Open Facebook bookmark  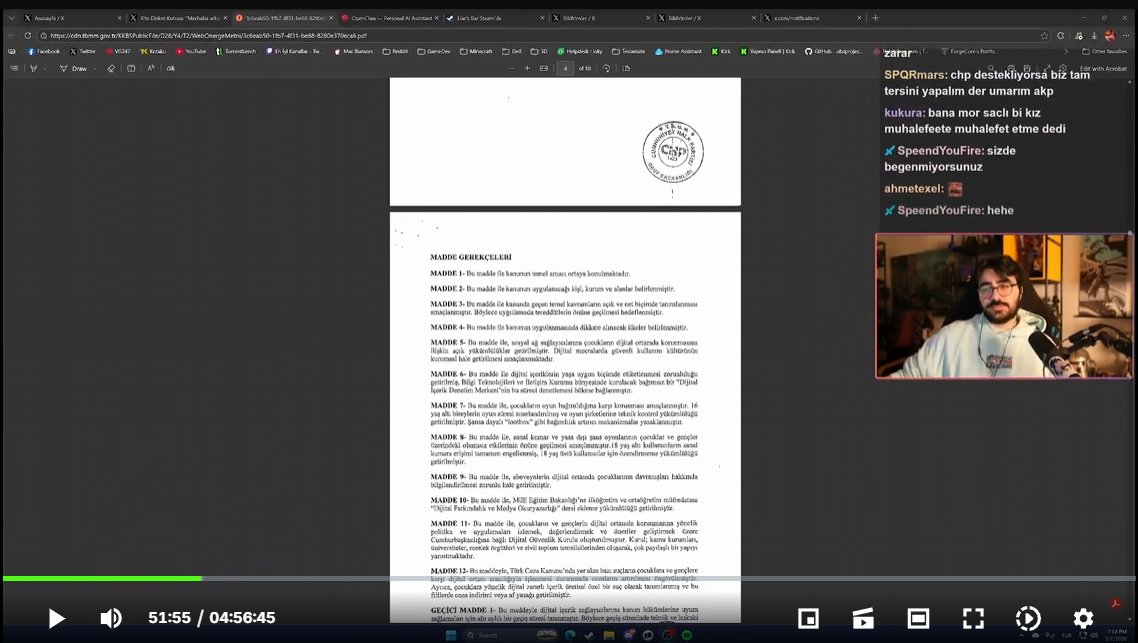44,52
